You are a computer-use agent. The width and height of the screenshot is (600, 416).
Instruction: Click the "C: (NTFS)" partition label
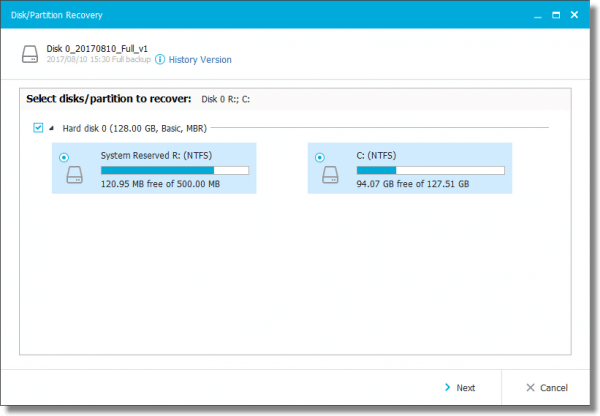(x=376, y=155)
